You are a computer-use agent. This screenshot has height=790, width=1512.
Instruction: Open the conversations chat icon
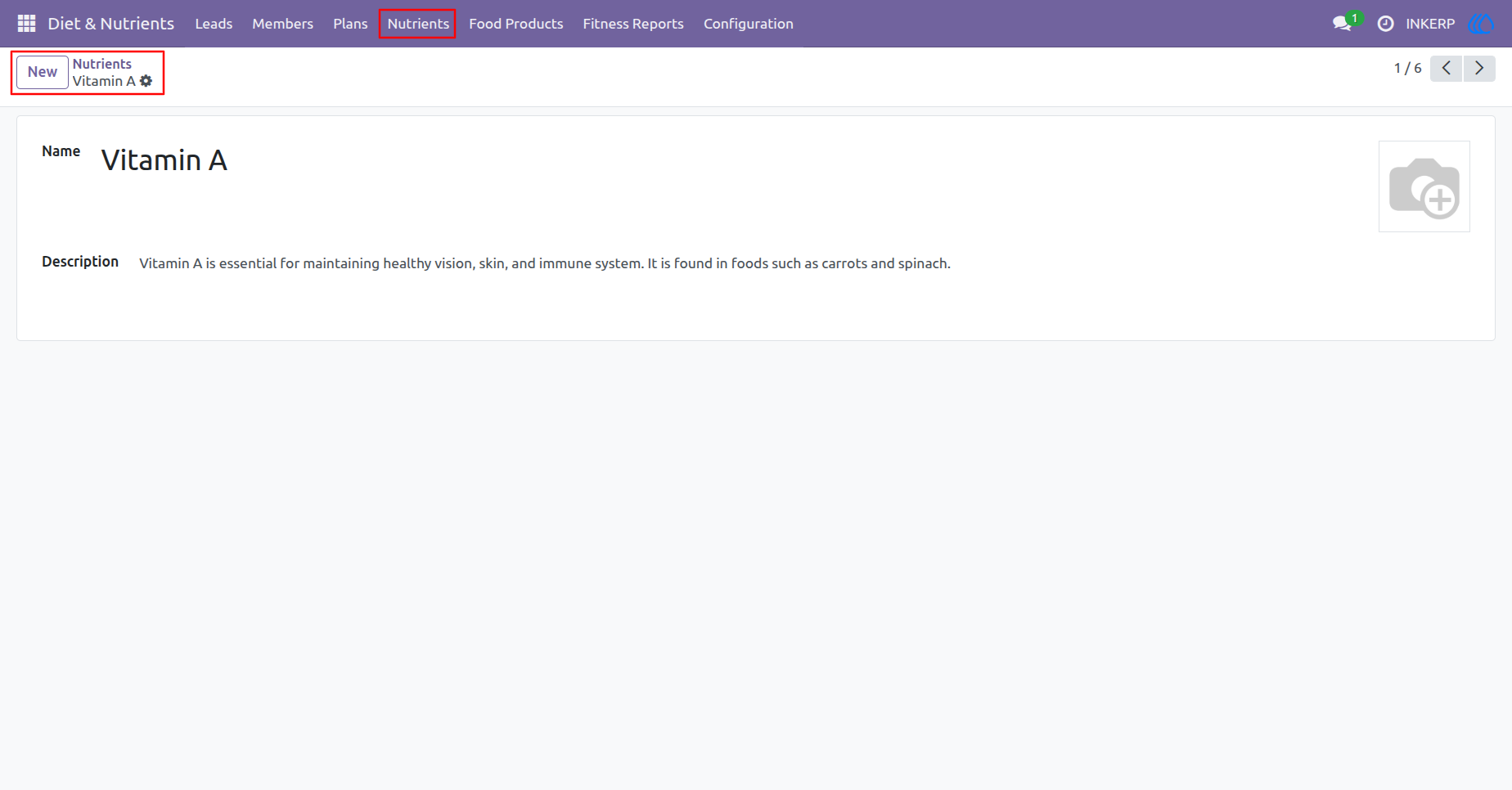1342,24
